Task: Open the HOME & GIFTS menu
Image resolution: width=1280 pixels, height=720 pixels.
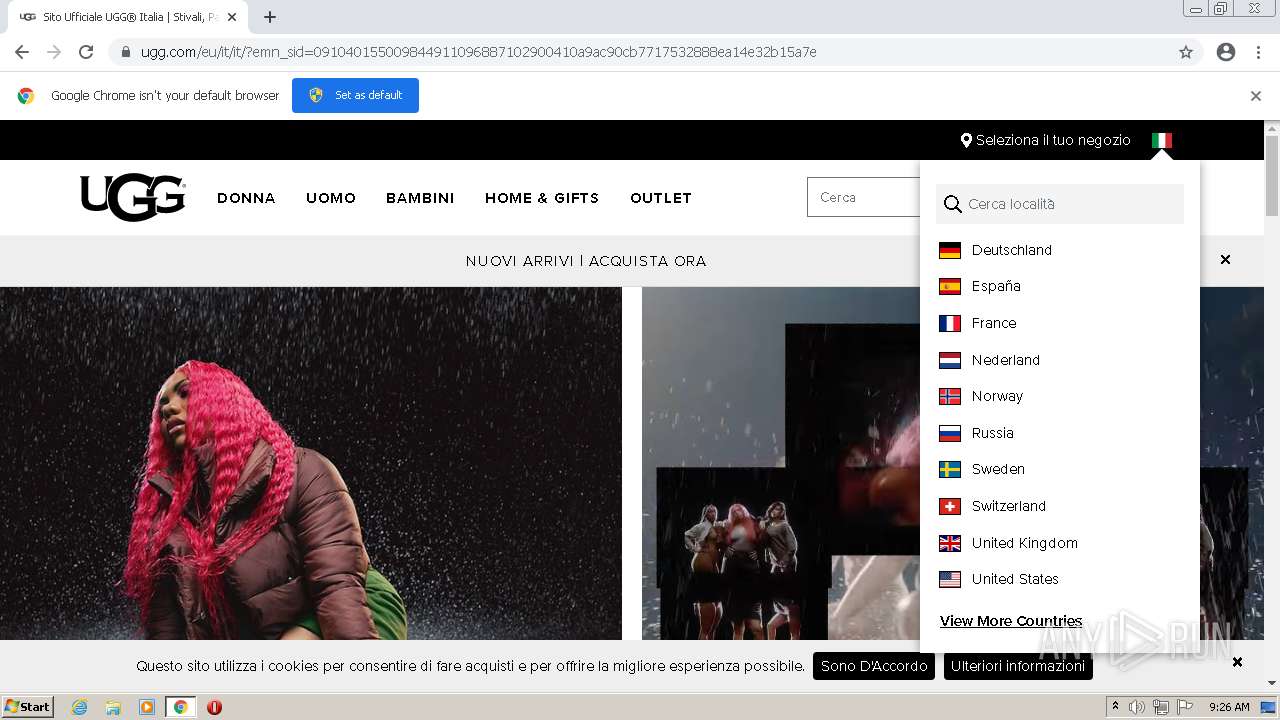Action: tap(542, 198)
